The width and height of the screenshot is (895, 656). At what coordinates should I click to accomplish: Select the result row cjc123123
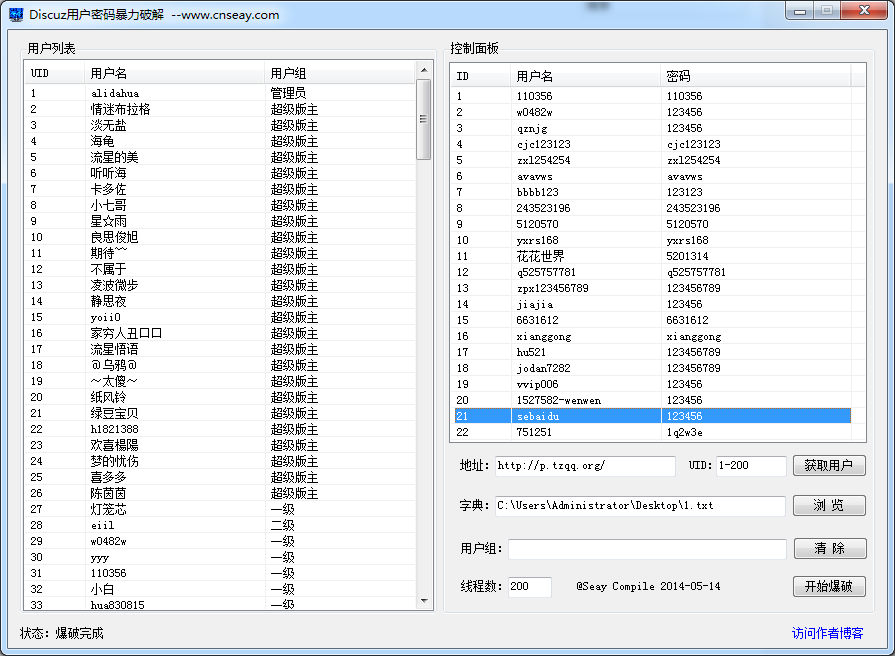(652, 144)
